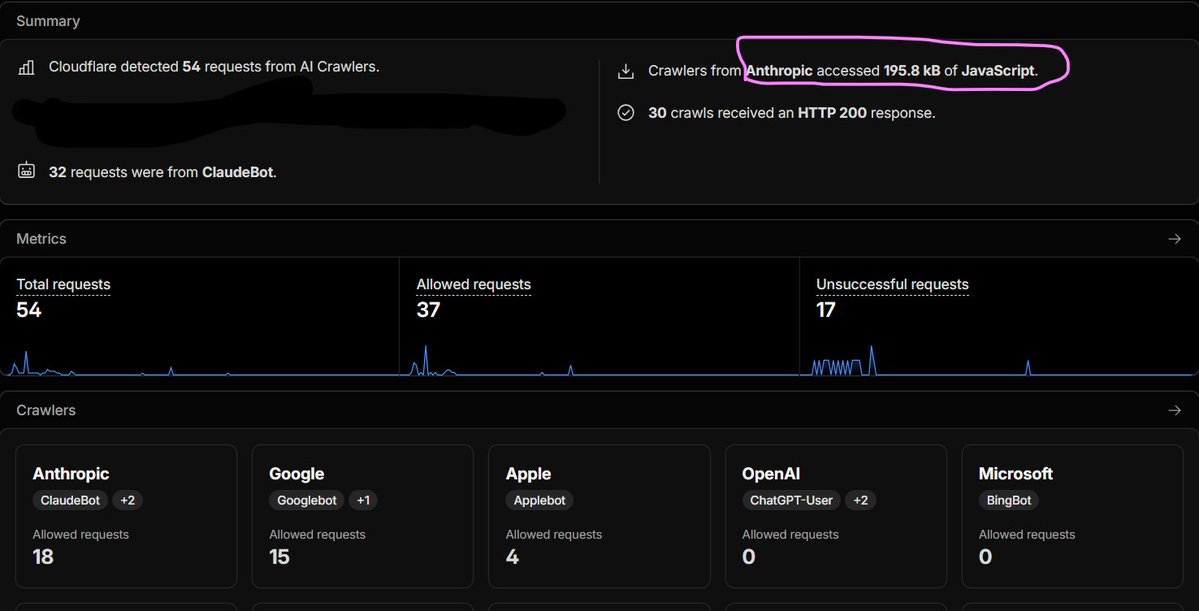
Task: Click the allowed requests value 37
Action: pyautogui.click(x=428, y=310)
